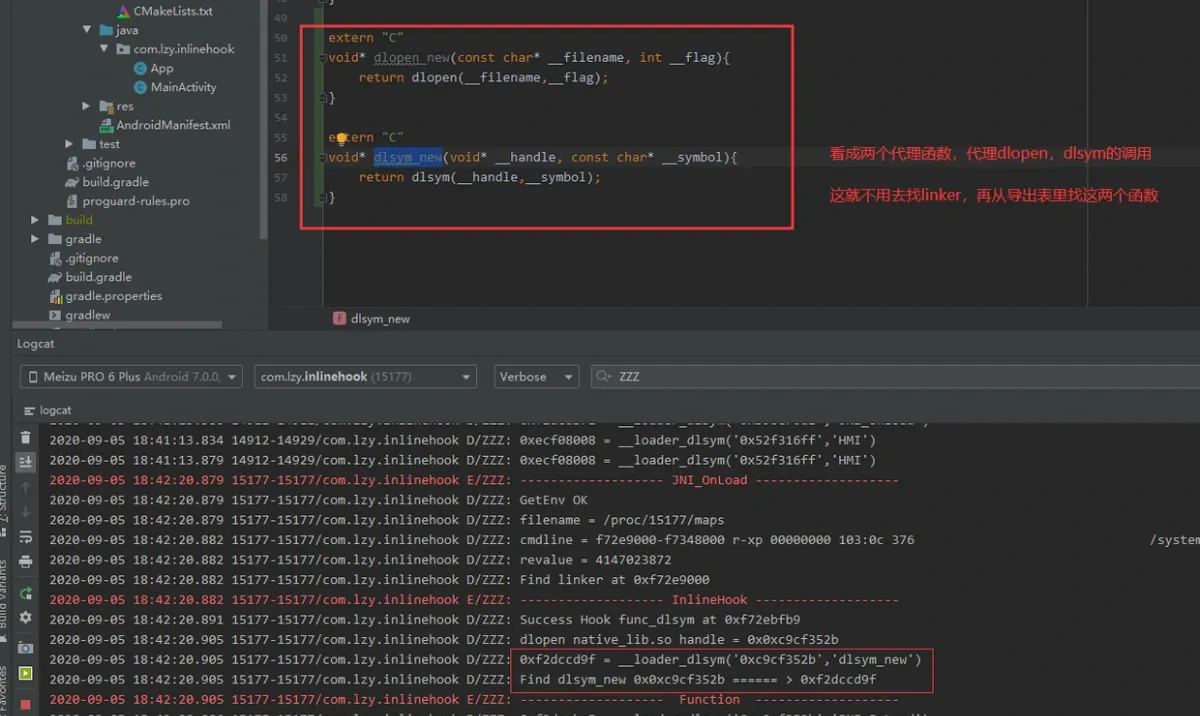The image size is (1200, 716).
Task: Select .gitignore directly below test folder
Action: point(108,163)
